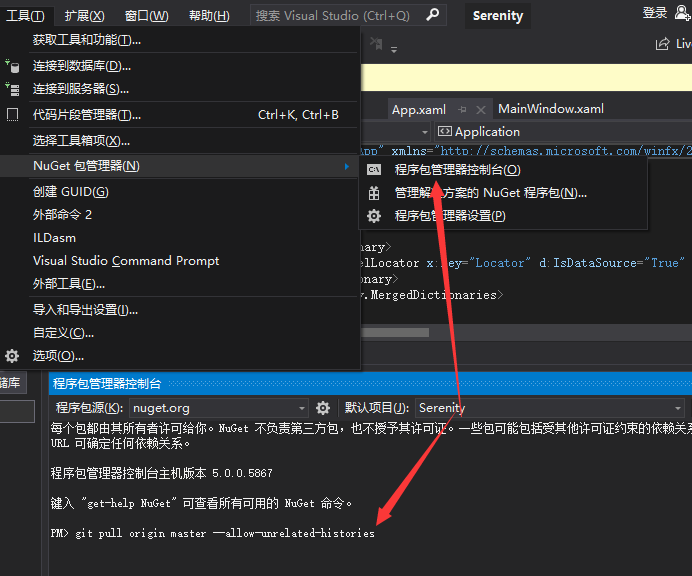Select 获取工具和功能(T)... menu entry
Image resolution: width=692 pixels, height=576 pixels.
pos(178,40)
